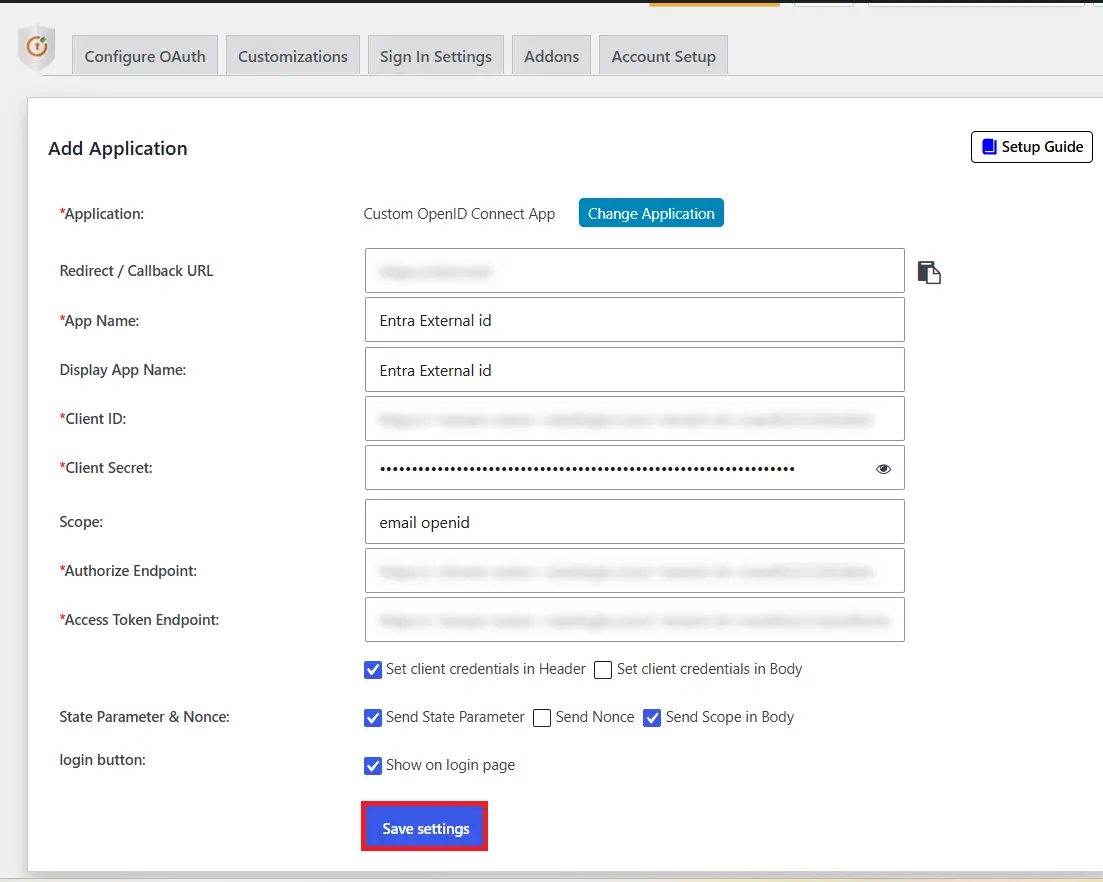
Task: Click the Change Application button
Action: [651, 213]
